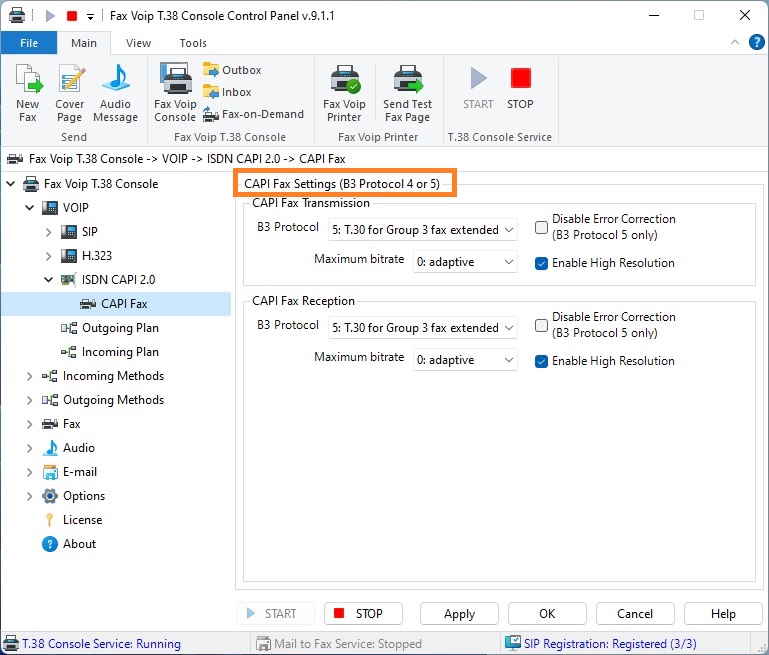Image resolution: width=769 pixels, height=655 pixels.
Task: Open Transmission B3 Protocol dropdown
Action: (422, 229)
